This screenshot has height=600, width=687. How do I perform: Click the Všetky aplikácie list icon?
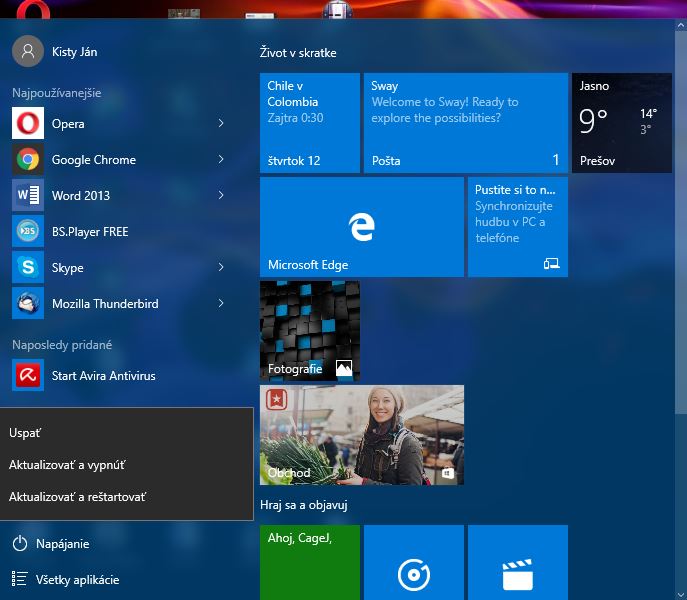click(x=20, y=579)
